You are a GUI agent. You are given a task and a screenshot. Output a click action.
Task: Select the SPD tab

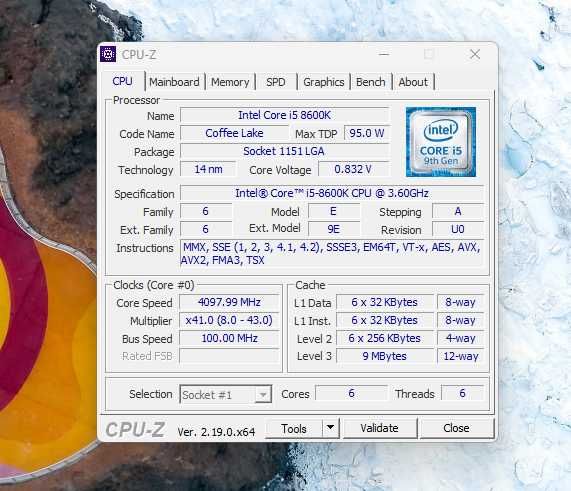point(276,82)
